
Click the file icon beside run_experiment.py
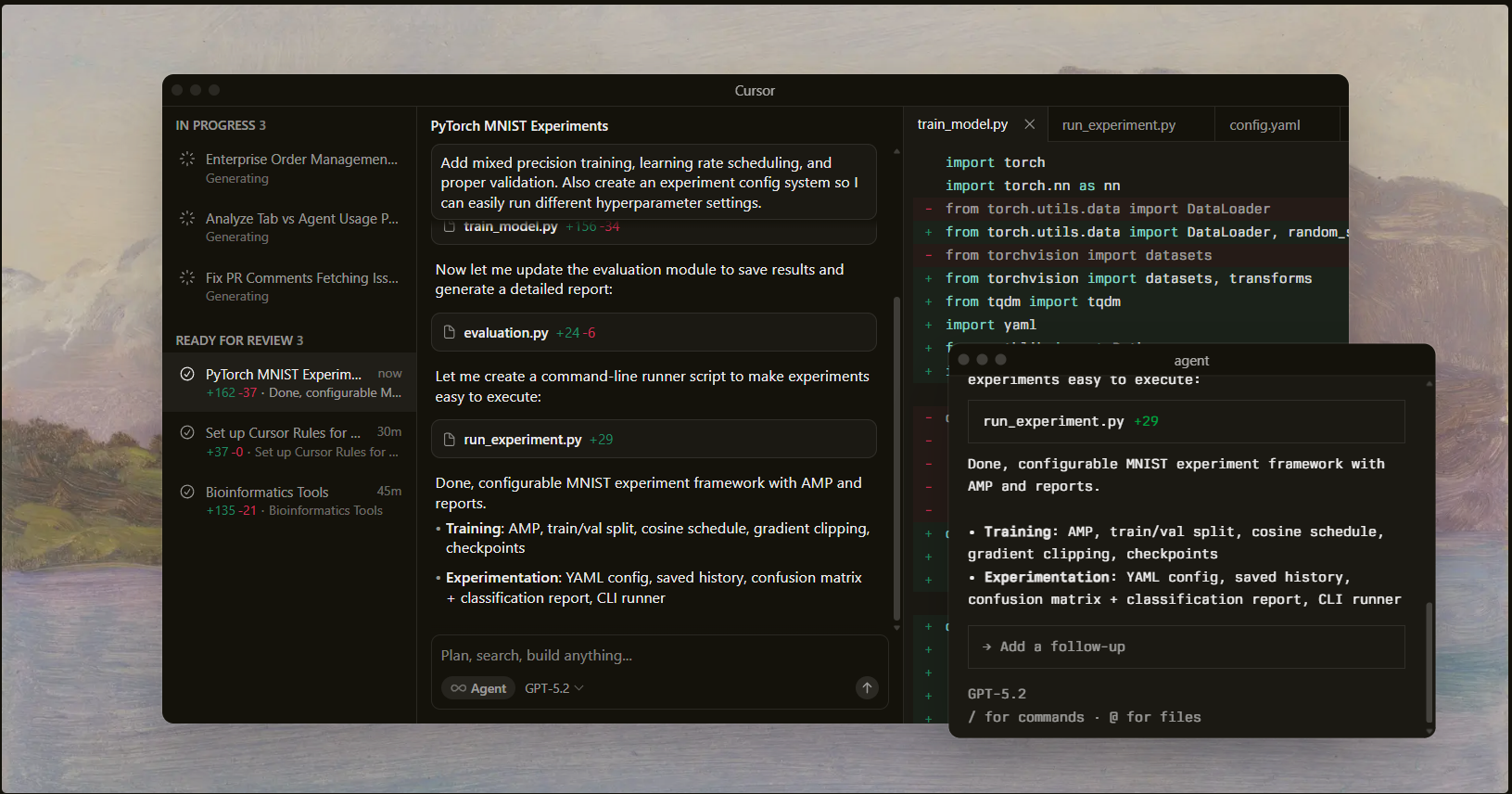450,440
